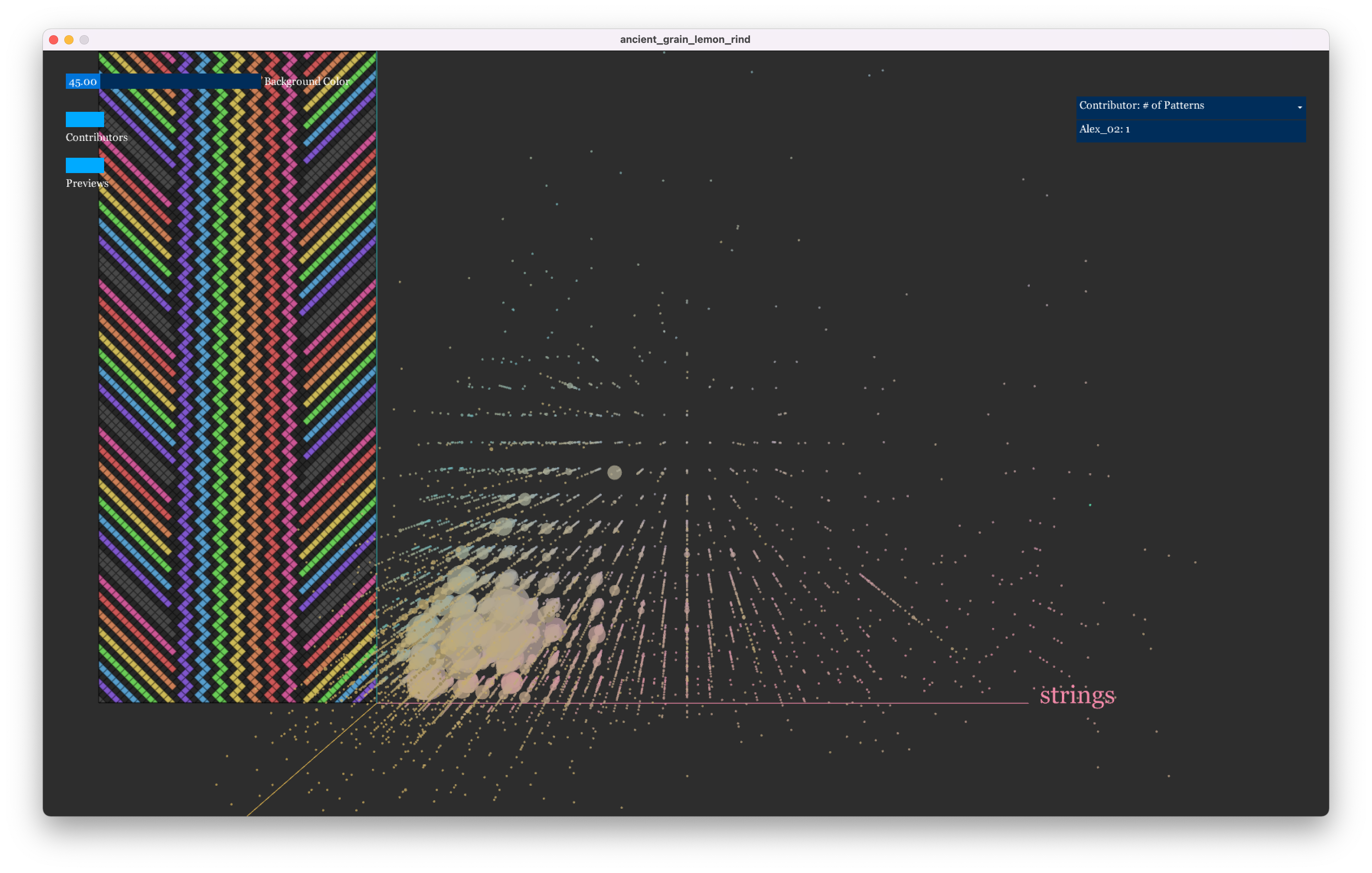Minimize the window with the yellow button
This screenshot has height=873, width=1372.
(69, 40)
